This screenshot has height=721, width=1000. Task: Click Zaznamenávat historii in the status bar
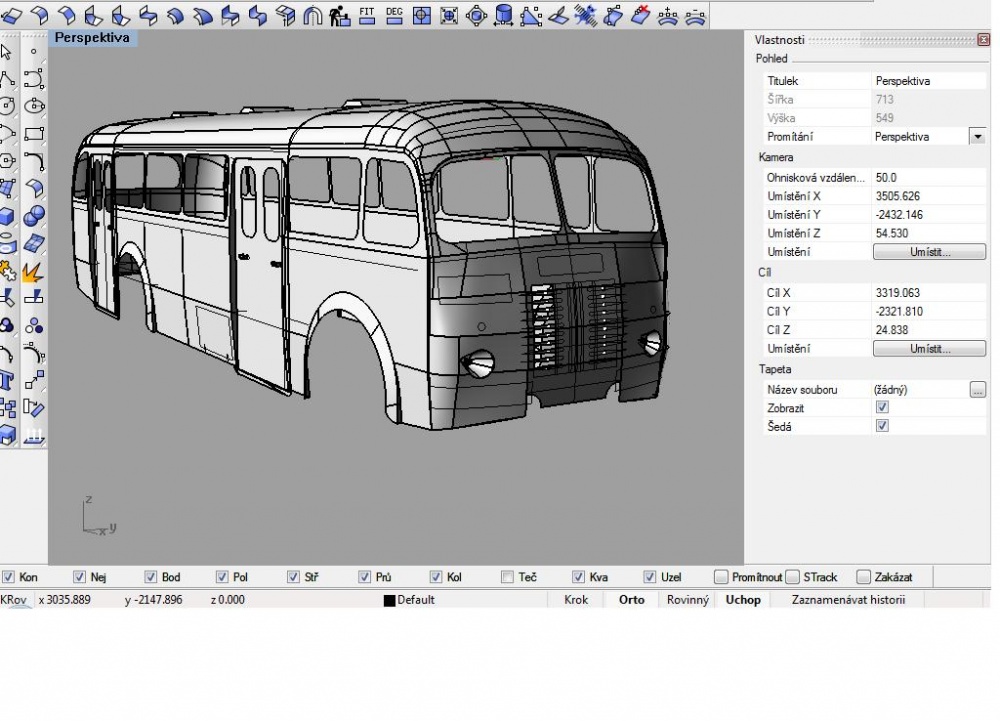point(848,600)
